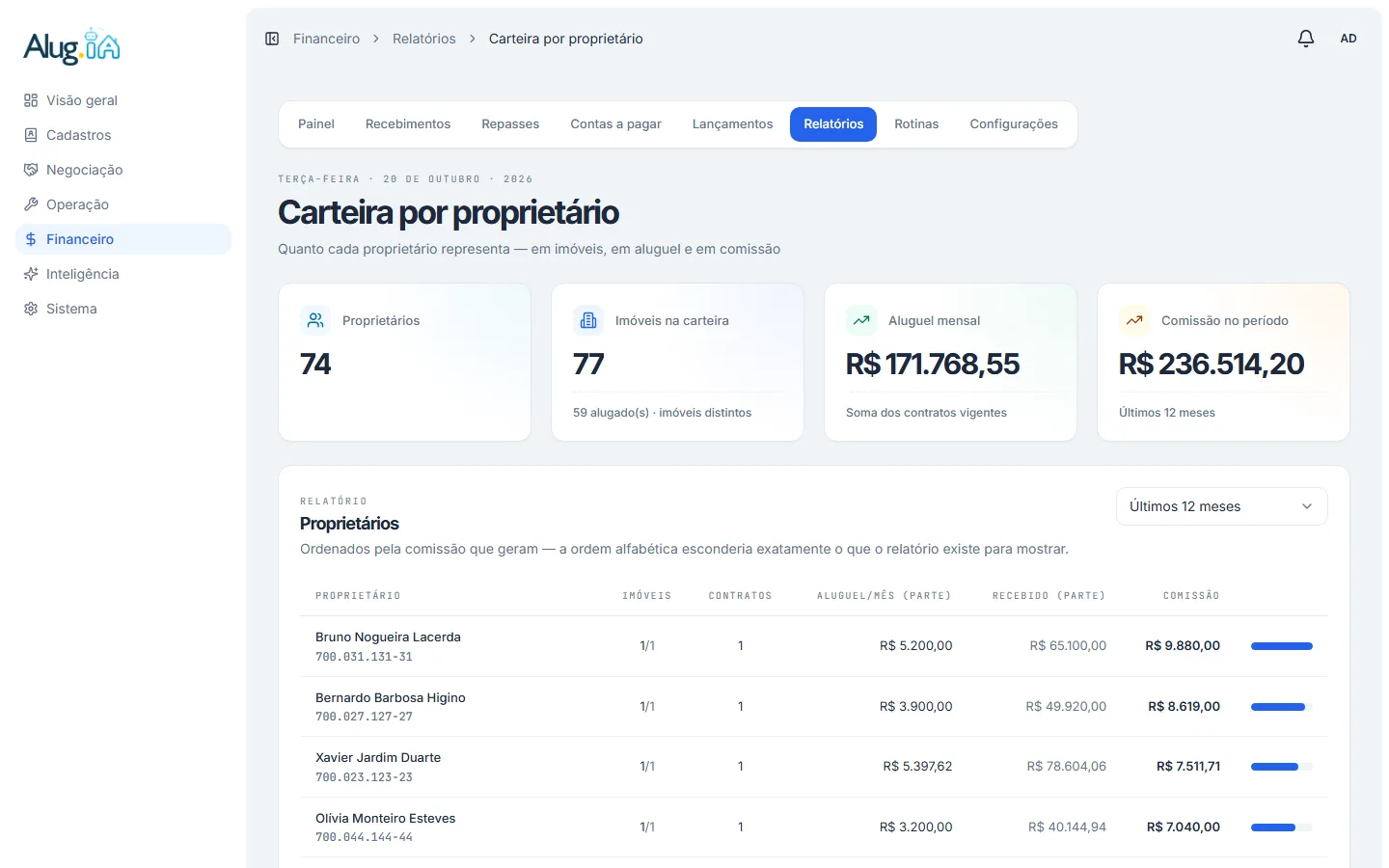Switch to the Painel tab
The image size is (1389, 868).
click(316, 124)
